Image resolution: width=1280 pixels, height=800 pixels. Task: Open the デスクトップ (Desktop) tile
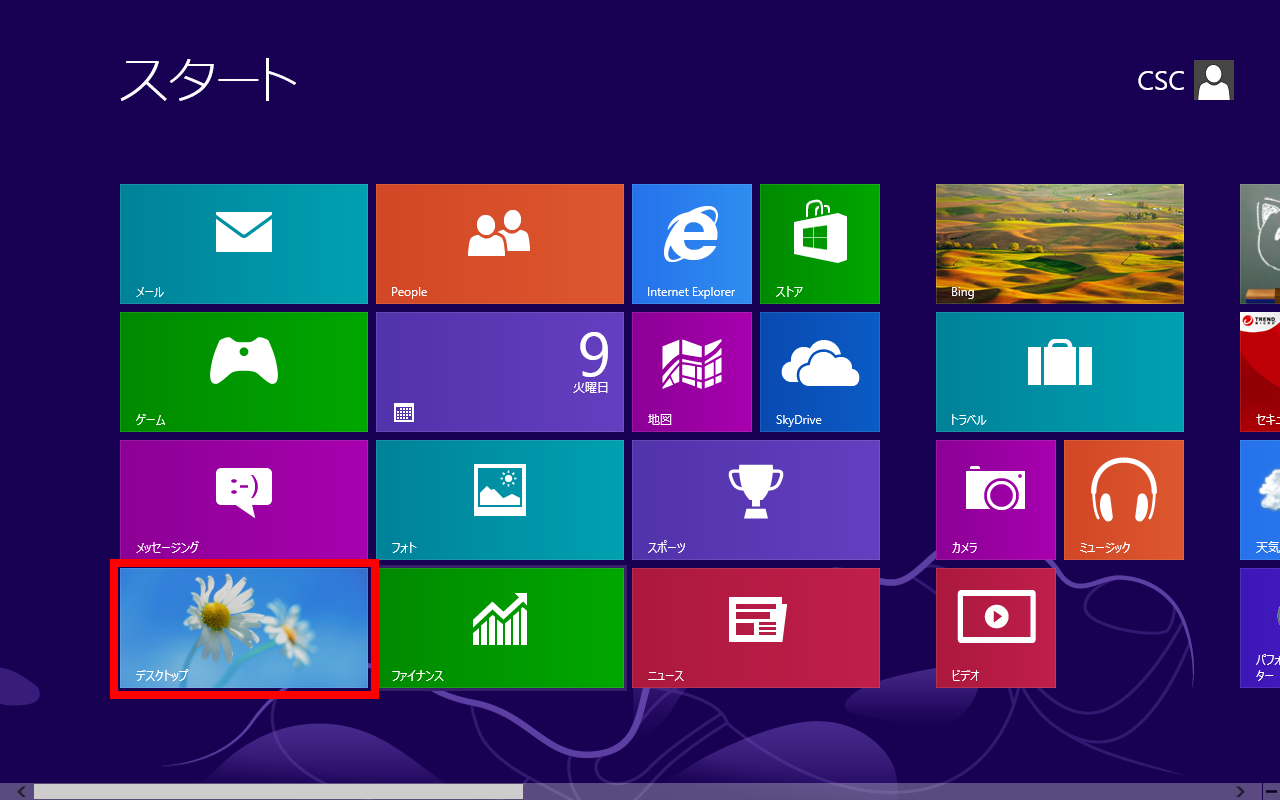tap(244, 628)
